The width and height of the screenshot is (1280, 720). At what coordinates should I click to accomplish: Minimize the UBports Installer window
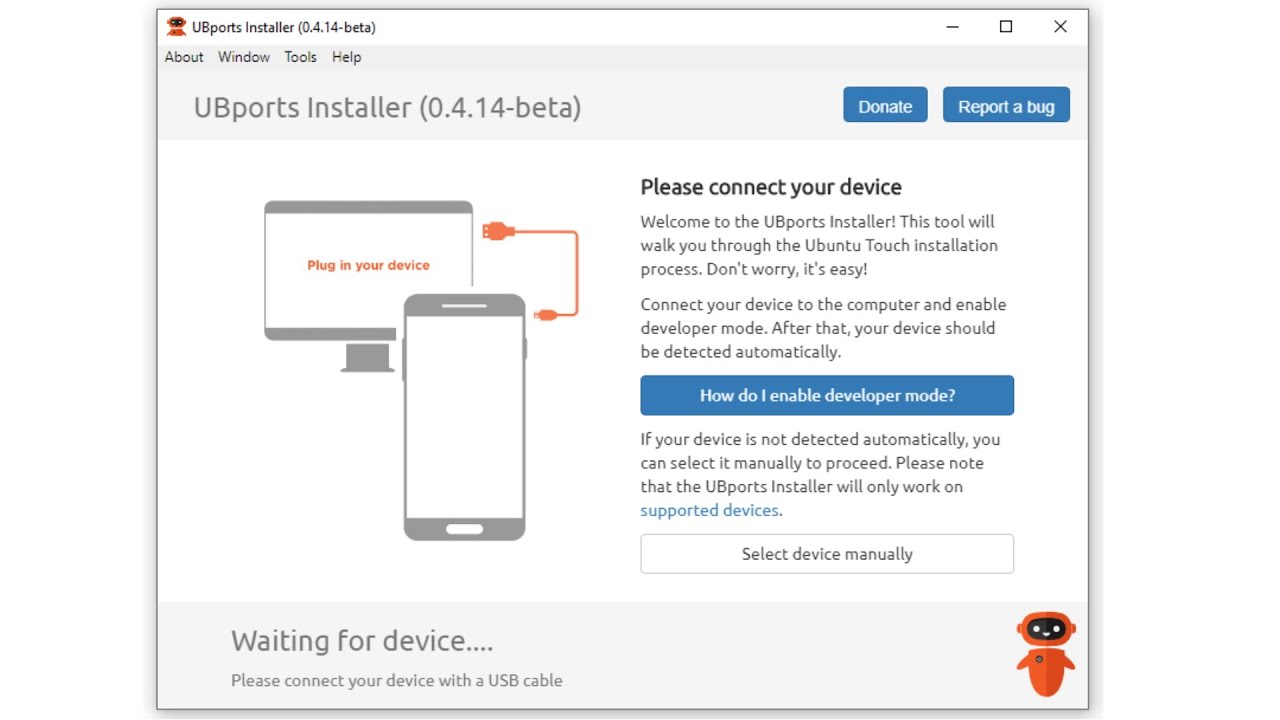pyautogui.click(x=953, y=27)
